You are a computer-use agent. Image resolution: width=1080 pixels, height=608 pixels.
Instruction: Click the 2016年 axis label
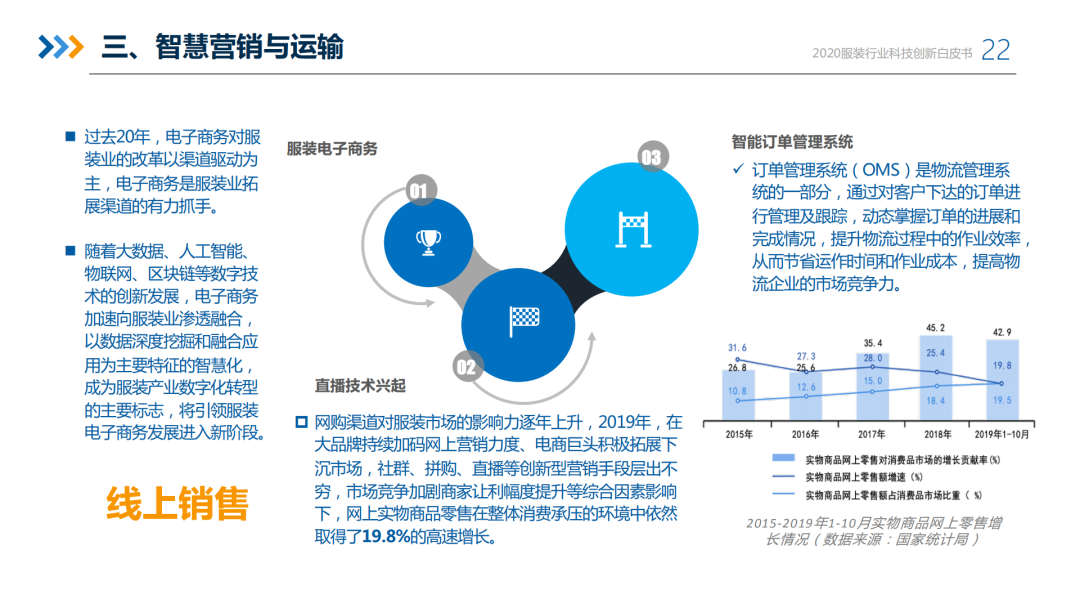tap(805, 434)
